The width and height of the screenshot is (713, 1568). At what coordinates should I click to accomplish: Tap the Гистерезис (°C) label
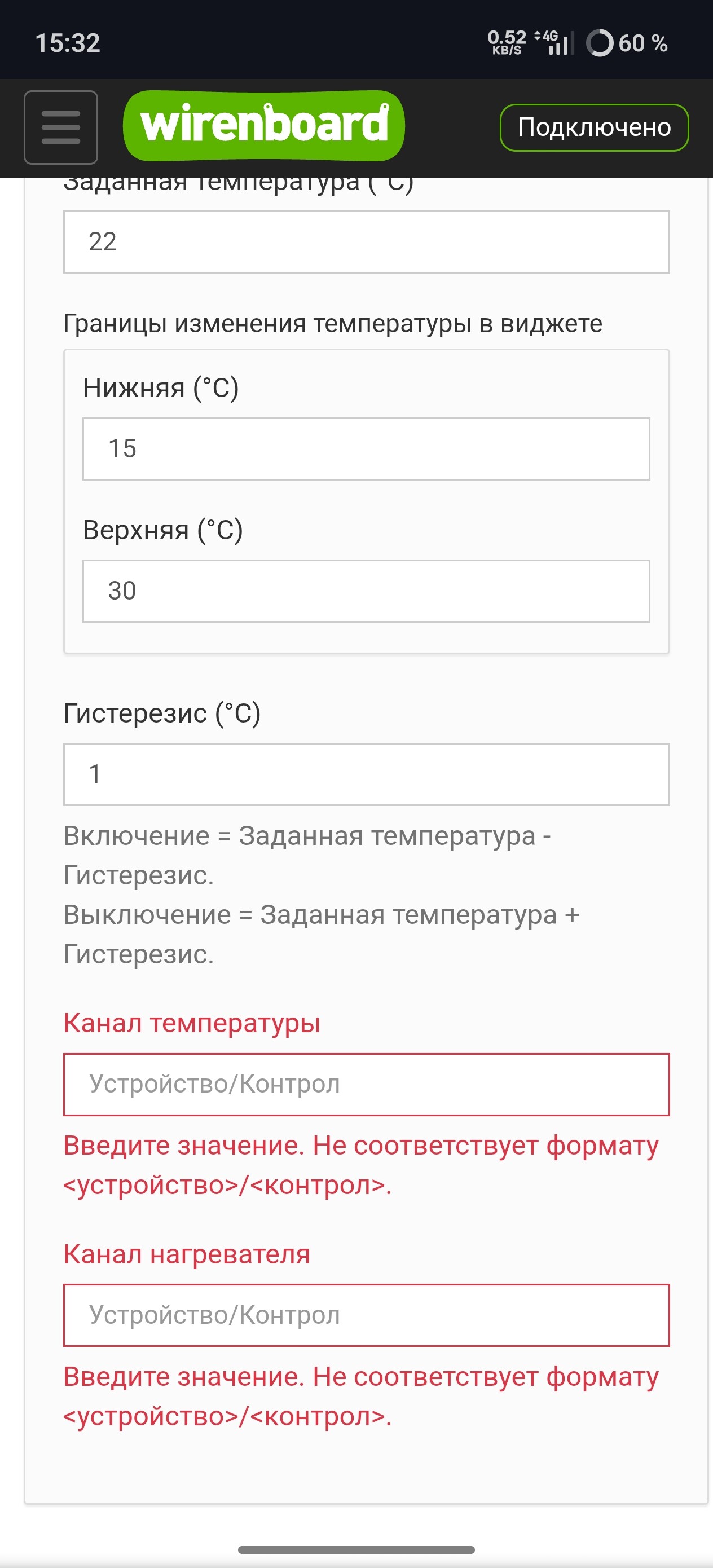coord(162,713)
